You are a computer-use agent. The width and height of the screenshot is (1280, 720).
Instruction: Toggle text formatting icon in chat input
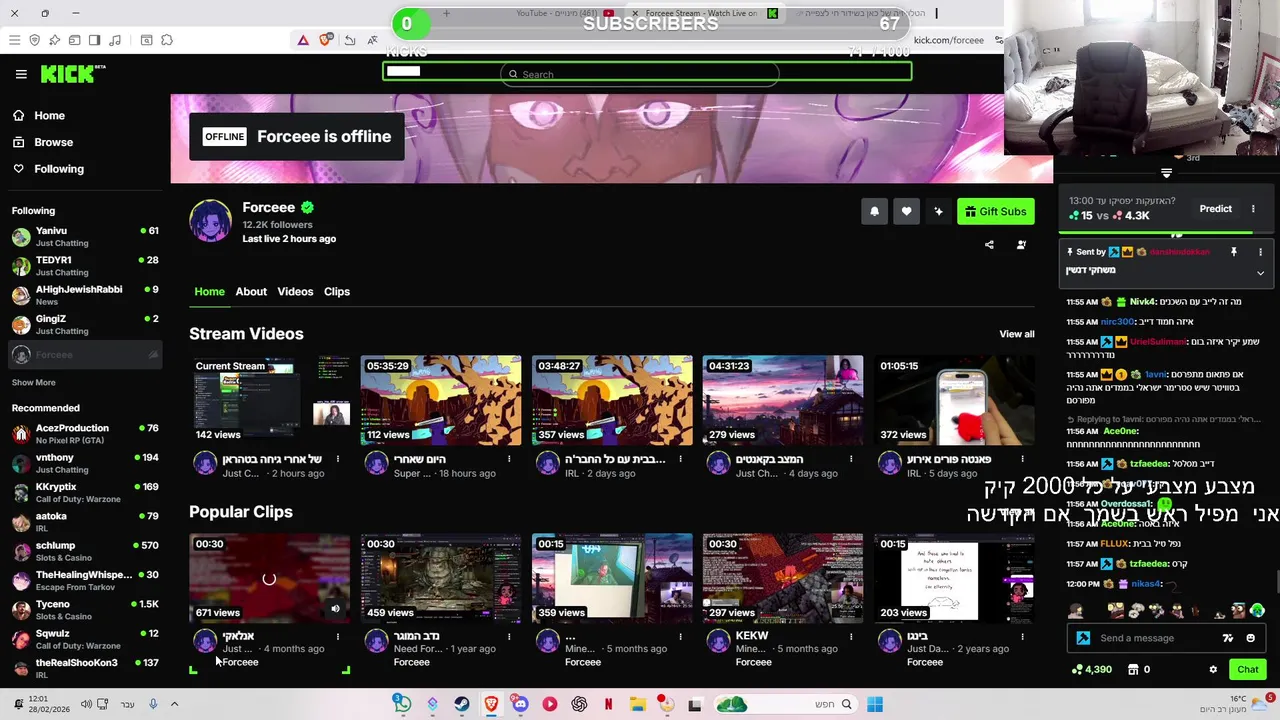[x=1228, y=638]
